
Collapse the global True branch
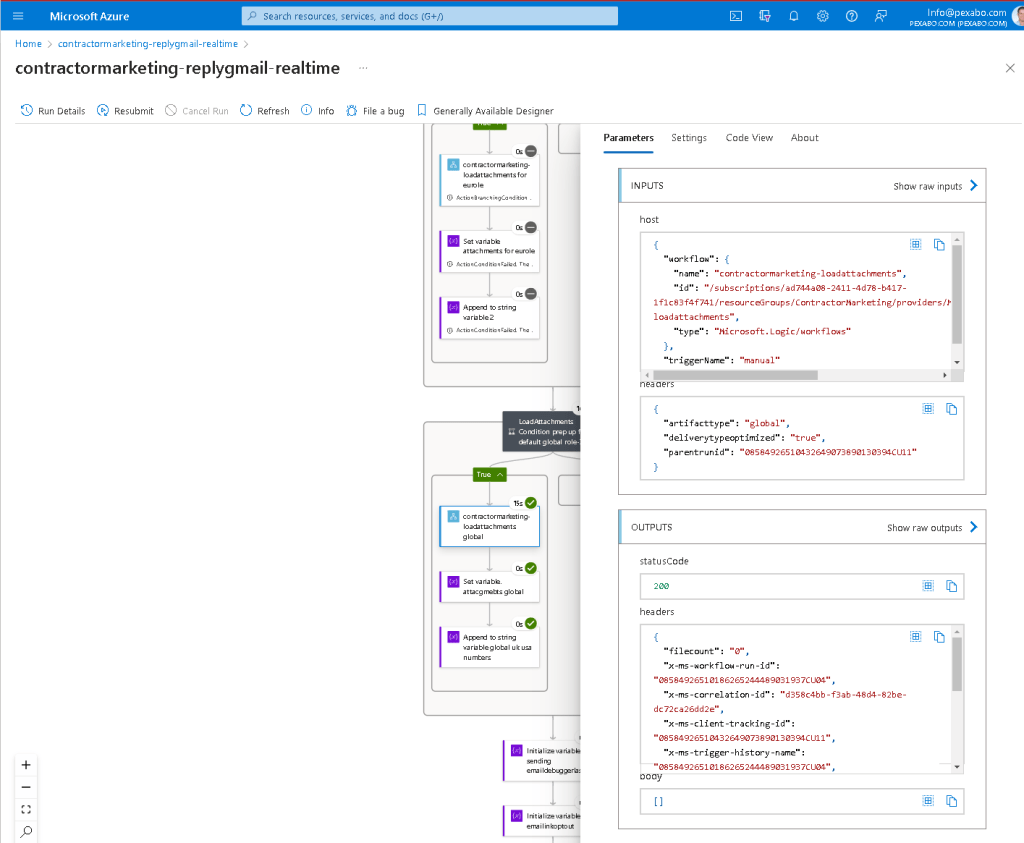[490, 475]
